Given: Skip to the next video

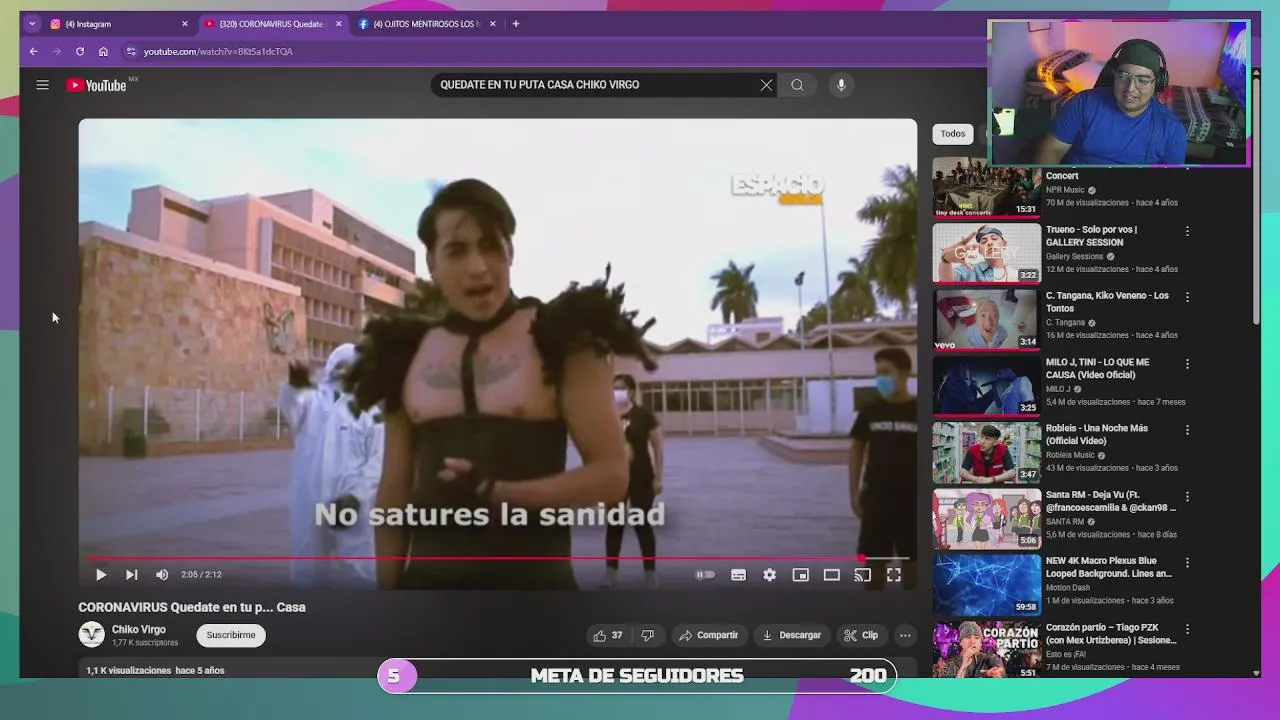Looking at the screenshot, I should (x=131, y=575).
